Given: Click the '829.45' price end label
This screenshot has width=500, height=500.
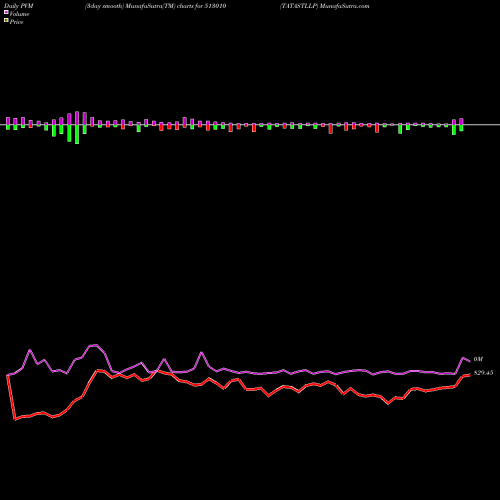Looking at the screenshot, I should (x=483, y=373).
